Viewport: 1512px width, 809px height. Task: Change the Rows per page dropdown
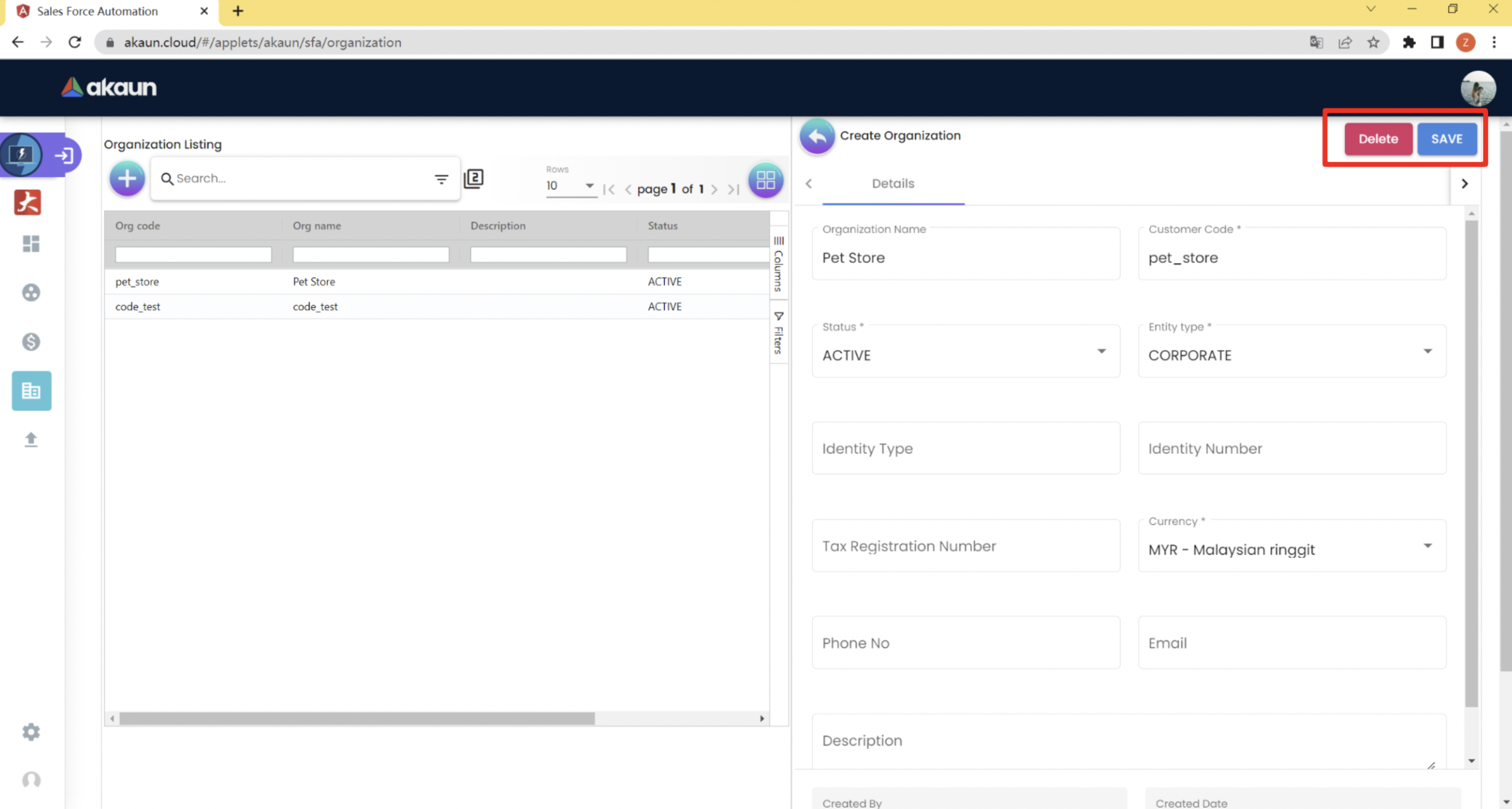tap(570, 186)
